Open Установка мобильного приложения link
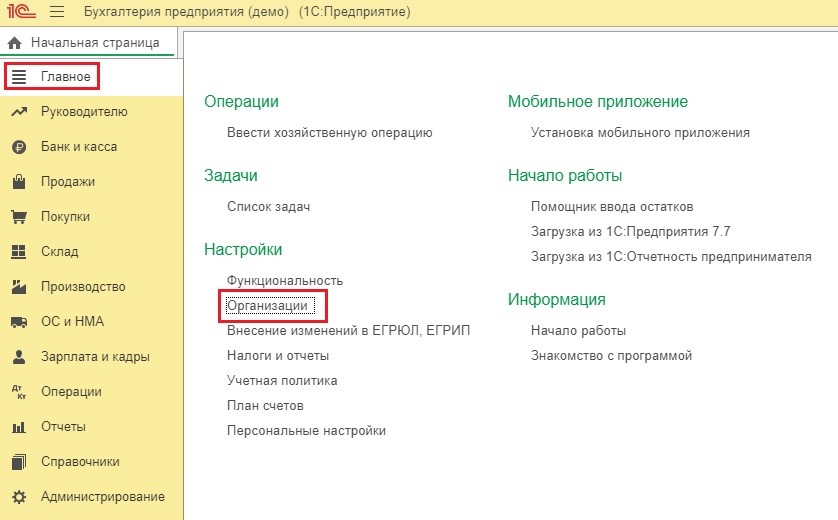 tap(640, 132)
